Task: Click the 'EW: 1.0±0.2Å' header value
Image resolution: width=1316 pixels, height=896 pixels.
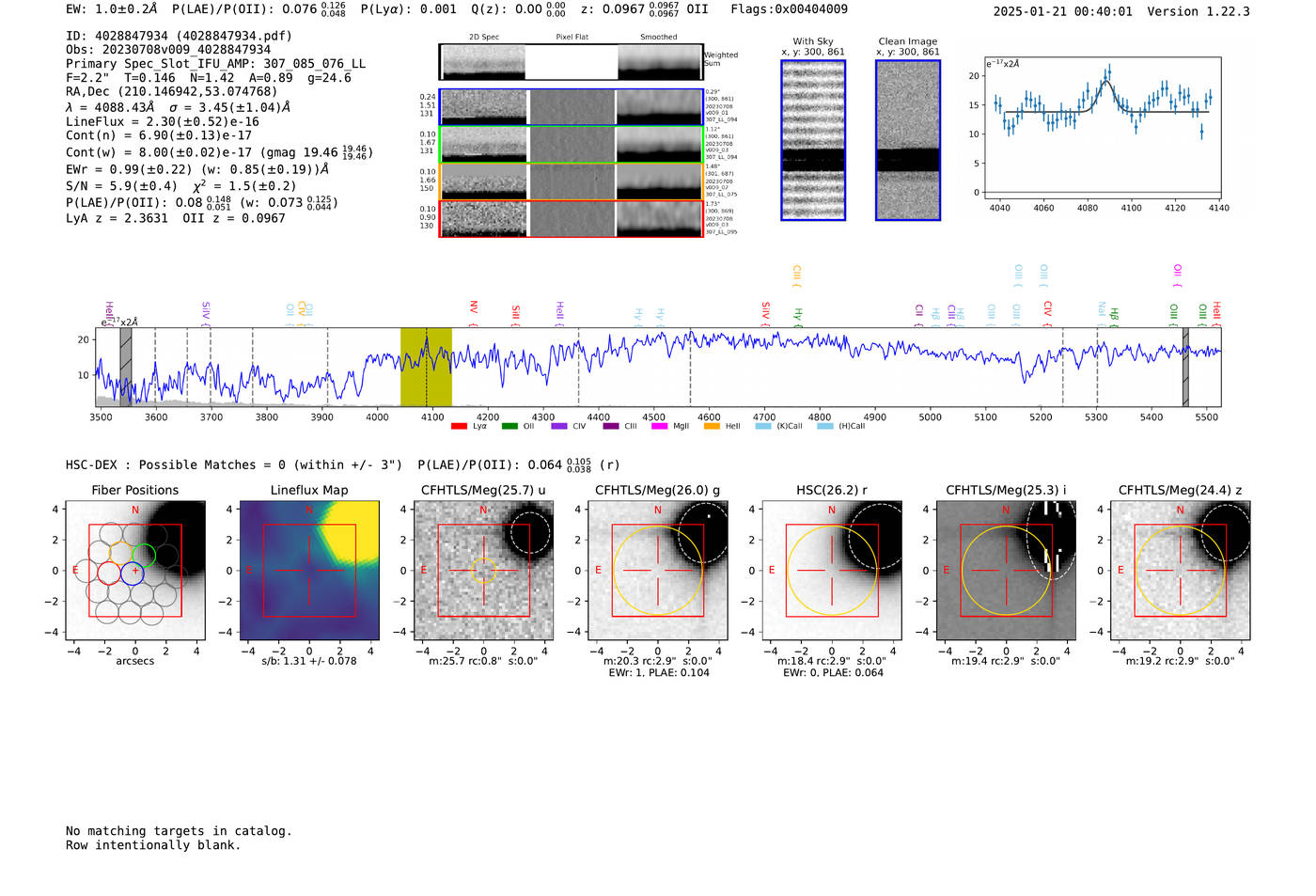Action: point(112,9)
